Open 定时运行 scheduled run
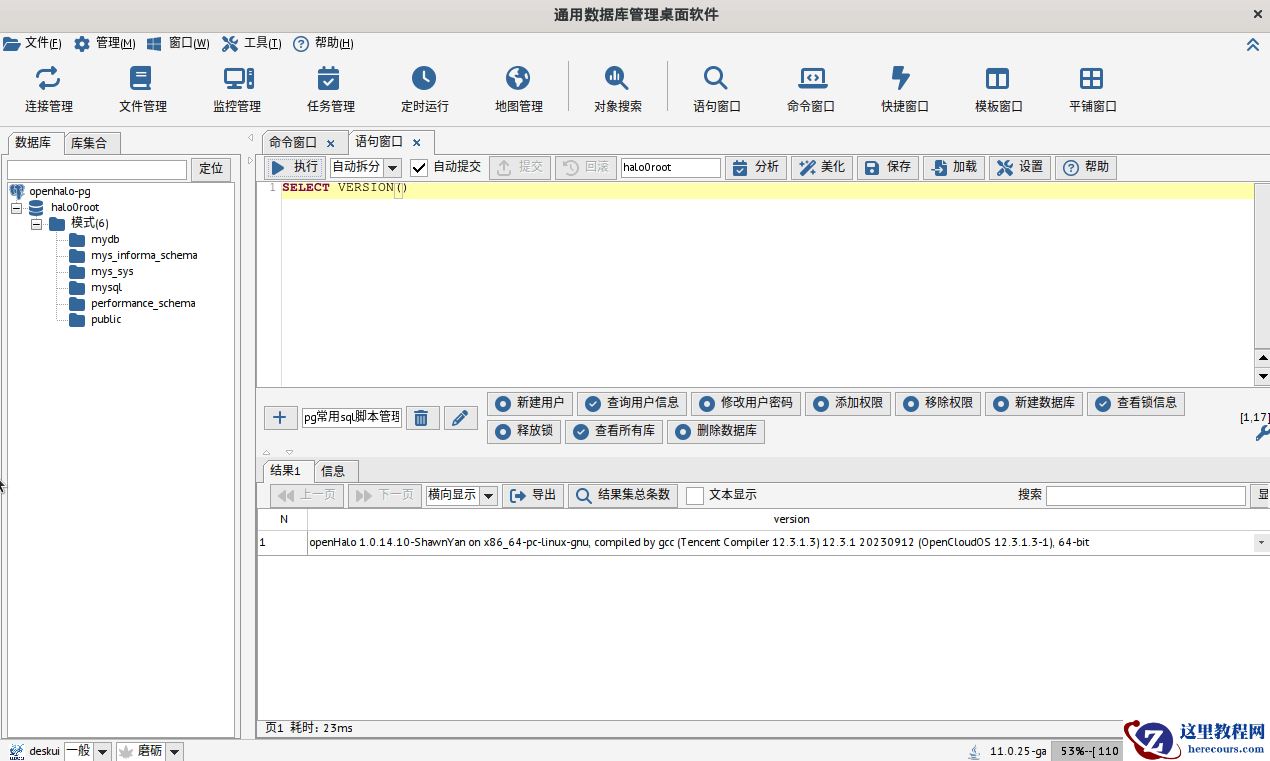 tap(424, 88)
